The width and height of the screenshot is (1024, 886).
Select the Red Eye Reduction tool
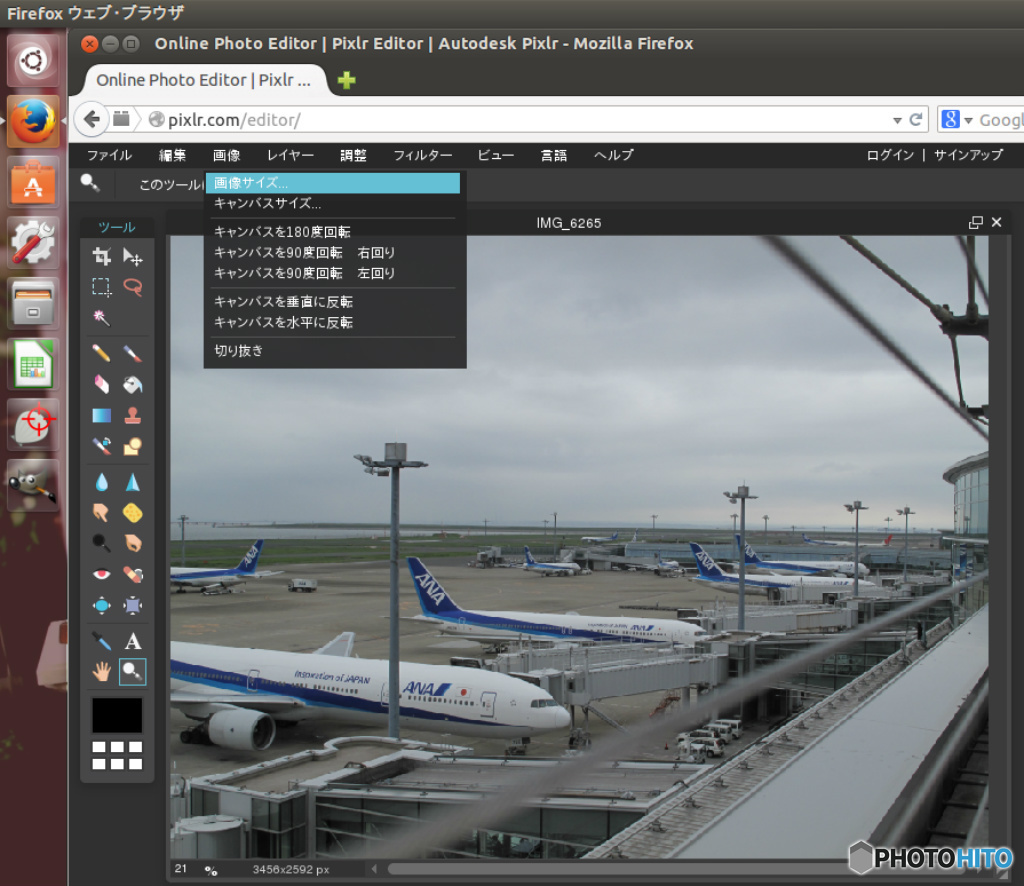click(101, 575)
